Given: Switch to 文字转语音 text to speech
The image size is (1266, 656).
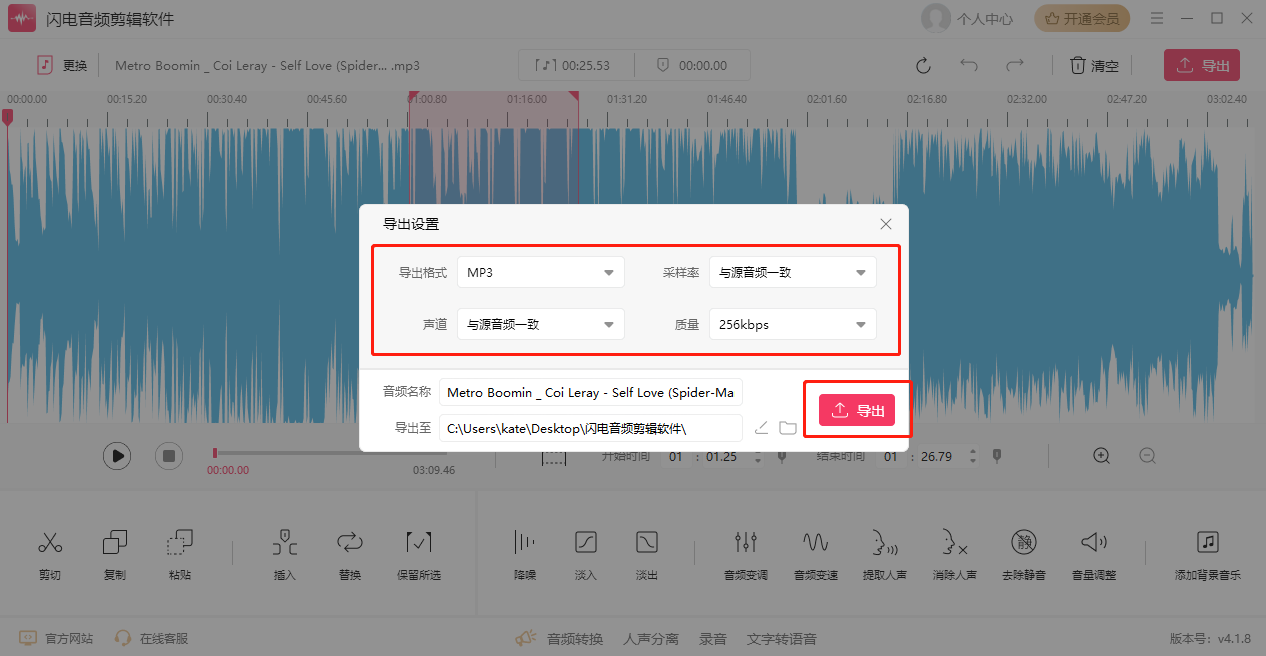Looking at the screenshot, I should click(x=782, y=638).
